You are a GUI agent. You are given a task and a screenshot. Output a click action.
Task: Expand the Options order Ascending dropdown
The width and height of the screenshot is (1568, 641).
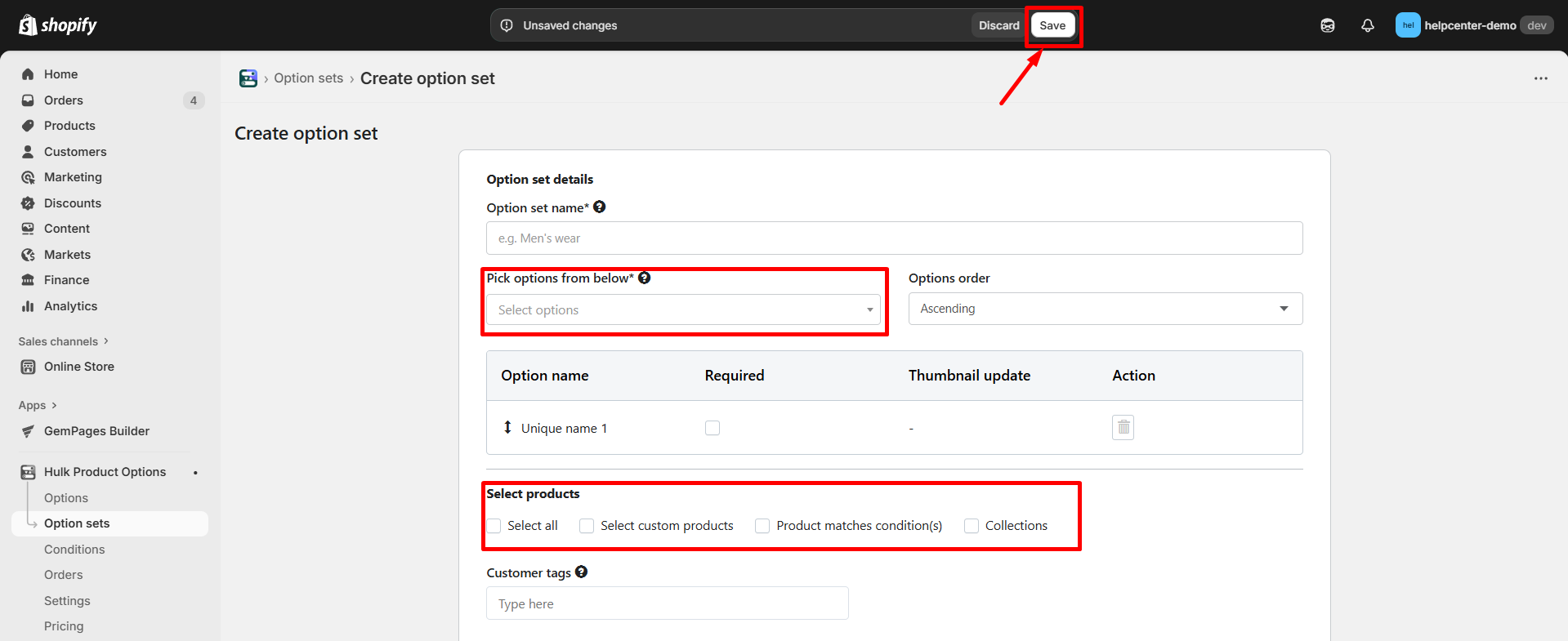click(1105, 309)
